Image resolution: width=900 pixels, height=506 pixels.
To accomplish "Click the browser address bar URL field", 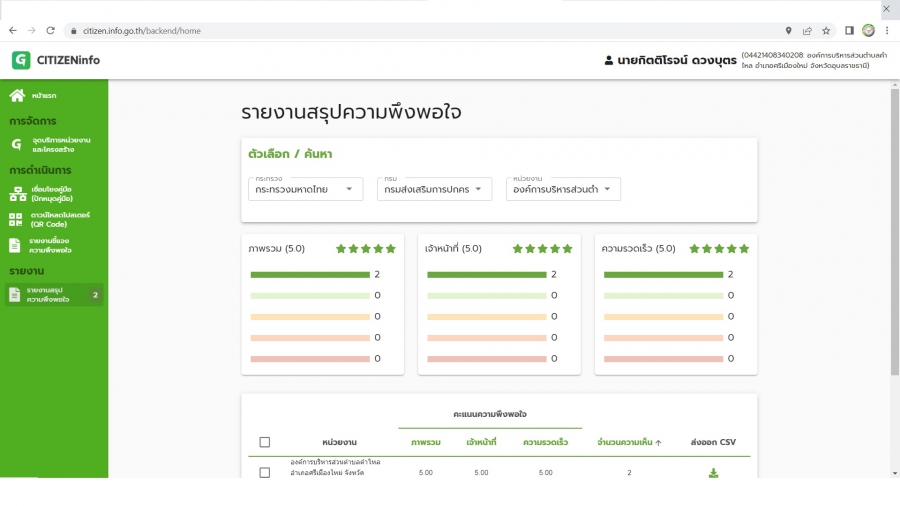I will pos(400,31).
